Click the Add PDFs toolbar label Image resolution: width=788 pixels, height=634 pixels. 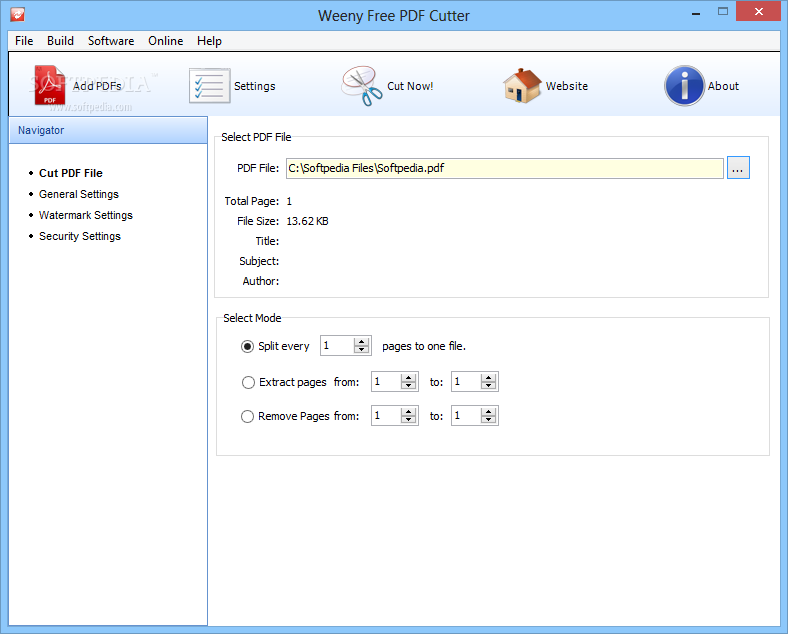pos(97,86)
